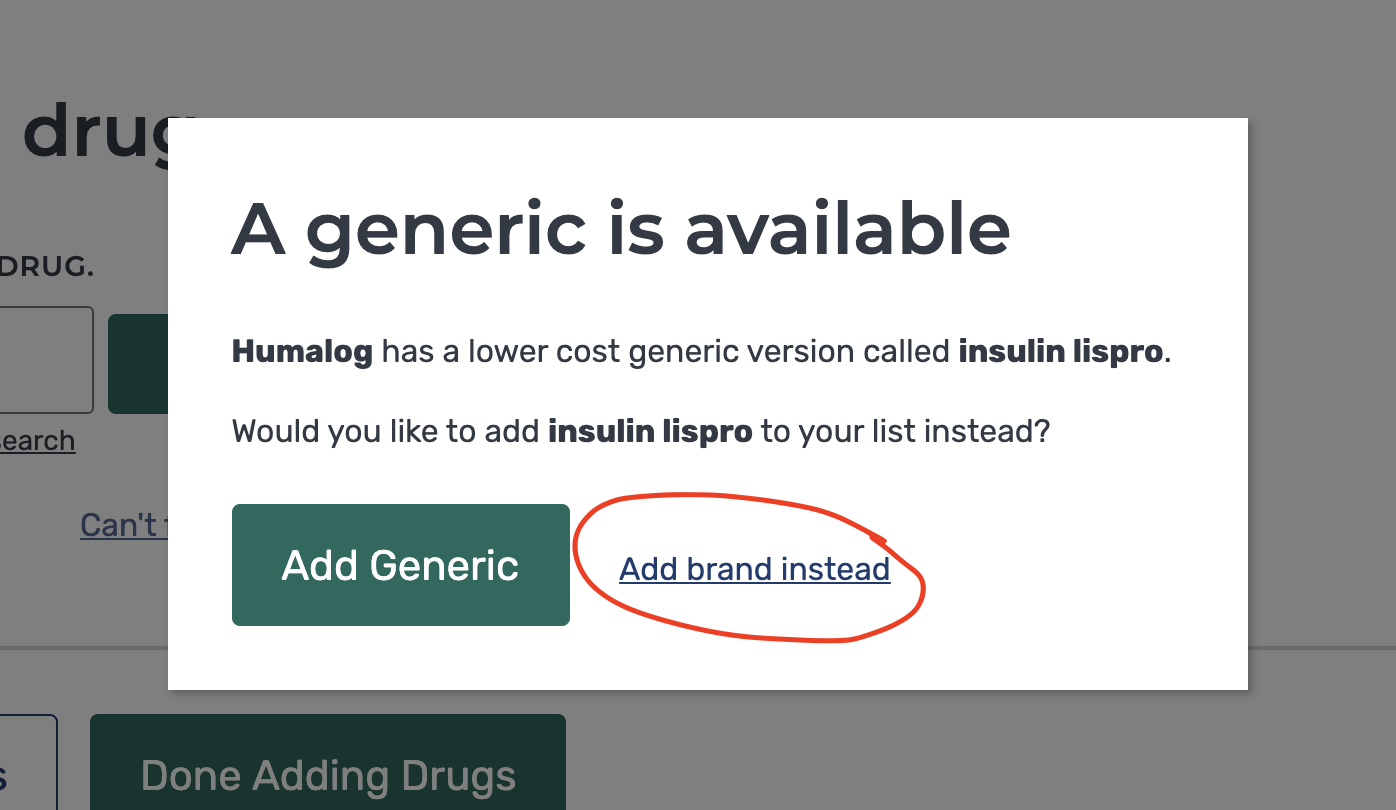The width and height of the screenshot is (1396, 810).
Task: Focus the drug name input field behind dialog
Action: tap(45, 360)
